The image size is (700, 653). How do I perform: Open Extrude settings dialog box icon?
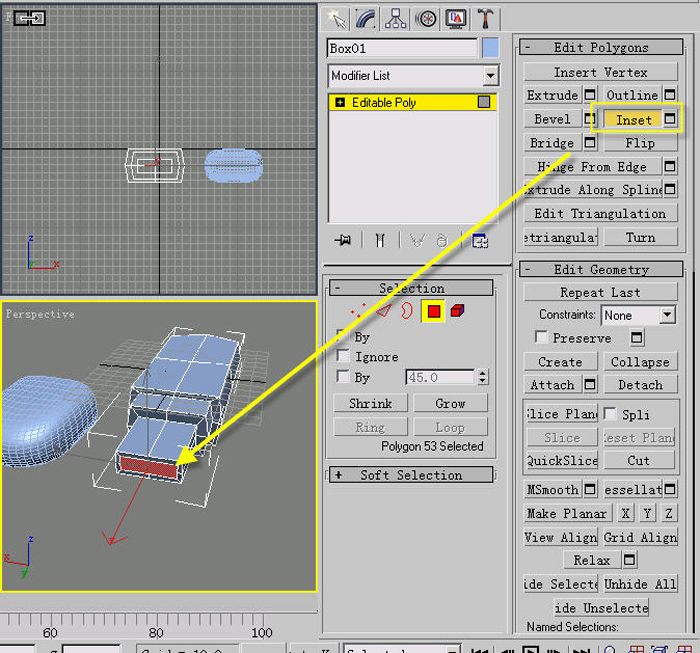590,95
